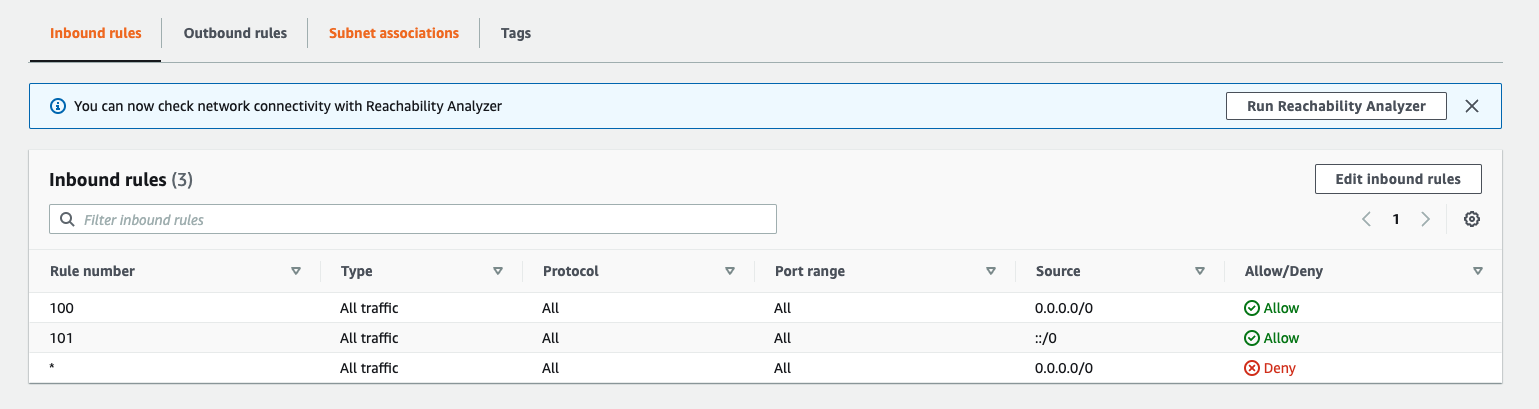Viewport: 1539px width, 409px height.
Task: Run Reachability Analyzer from the banner
Action: [x=1336, y=106]
